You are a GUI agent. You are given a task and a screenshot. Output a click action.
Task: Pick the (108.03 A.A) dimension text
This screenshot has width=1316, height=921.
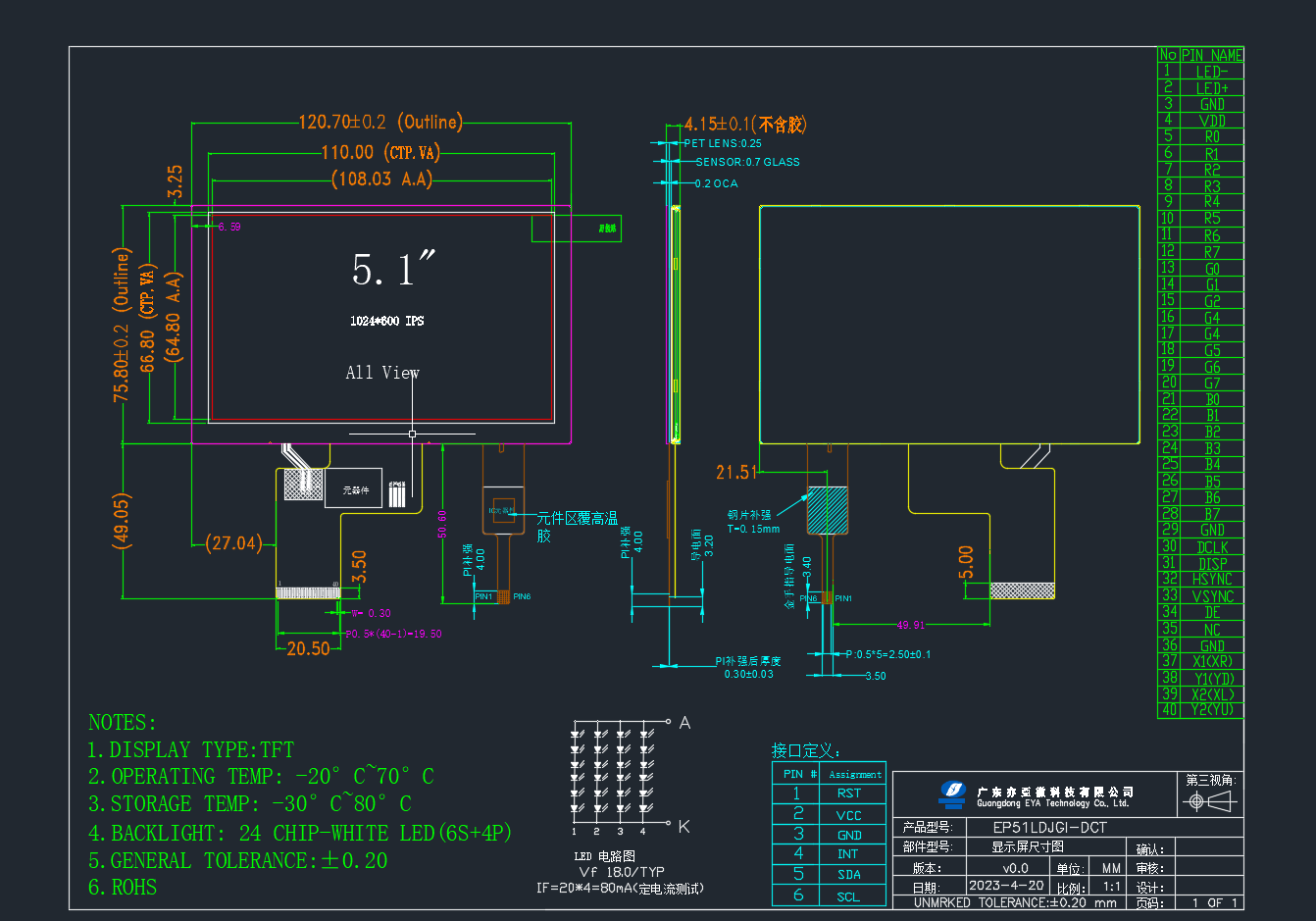tap(382, 179)
